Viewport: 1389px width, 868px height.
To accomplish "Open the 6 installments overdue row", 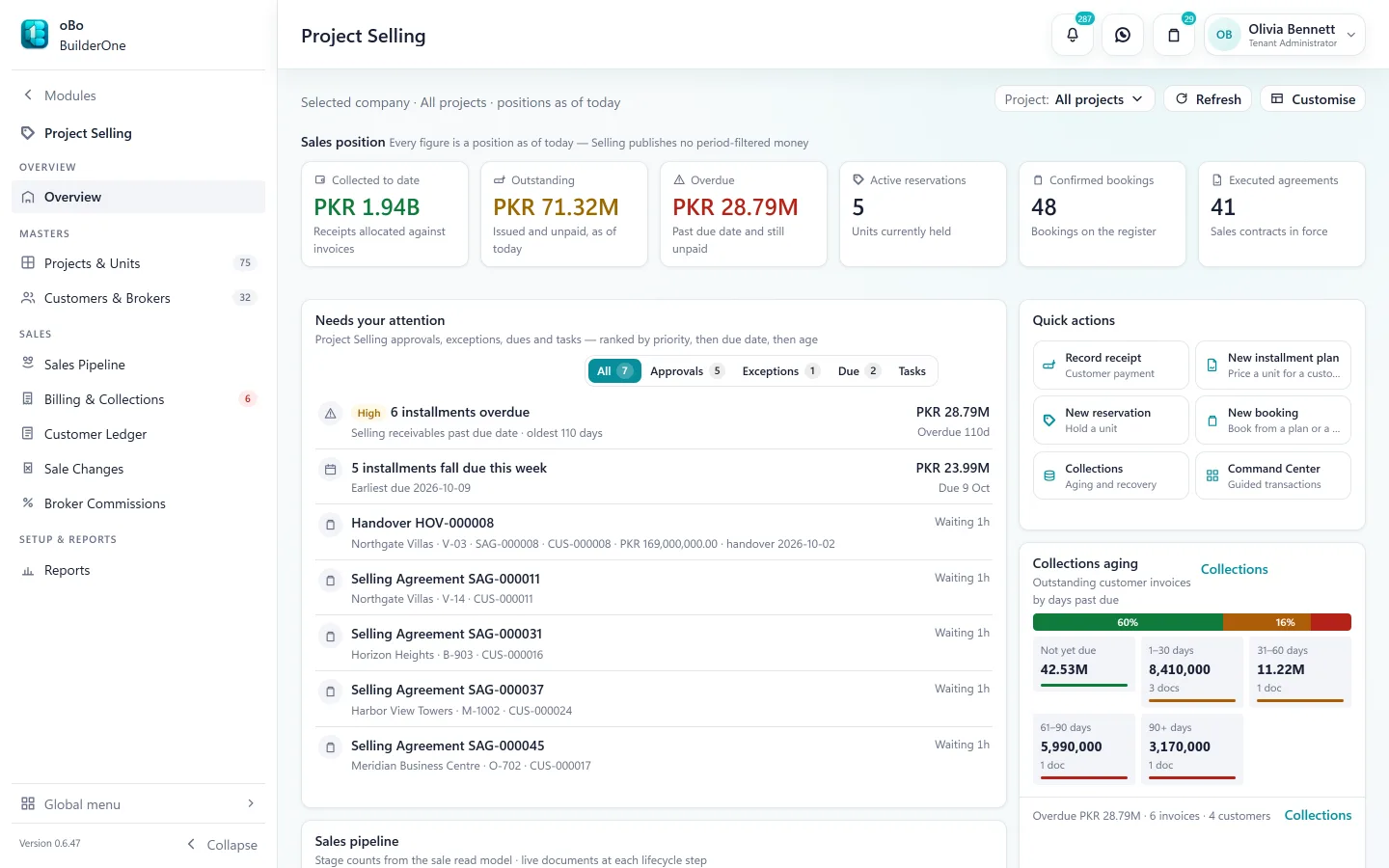I will 654,421.
